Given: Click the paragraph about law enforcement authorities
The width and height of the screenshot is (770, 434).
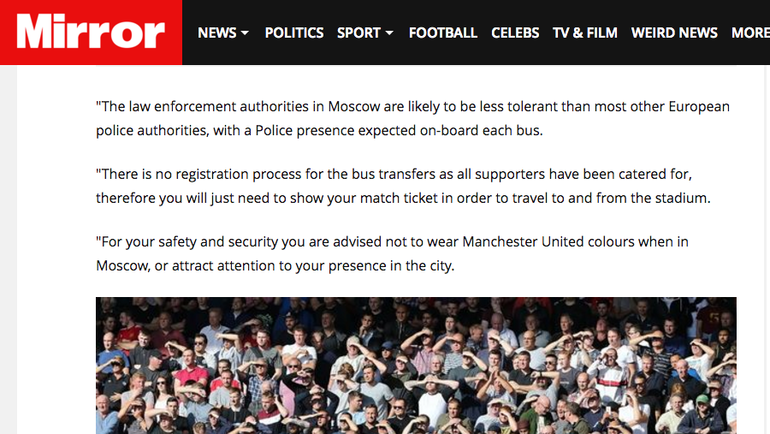Looking at the screenshot, I should pos(413,118).
